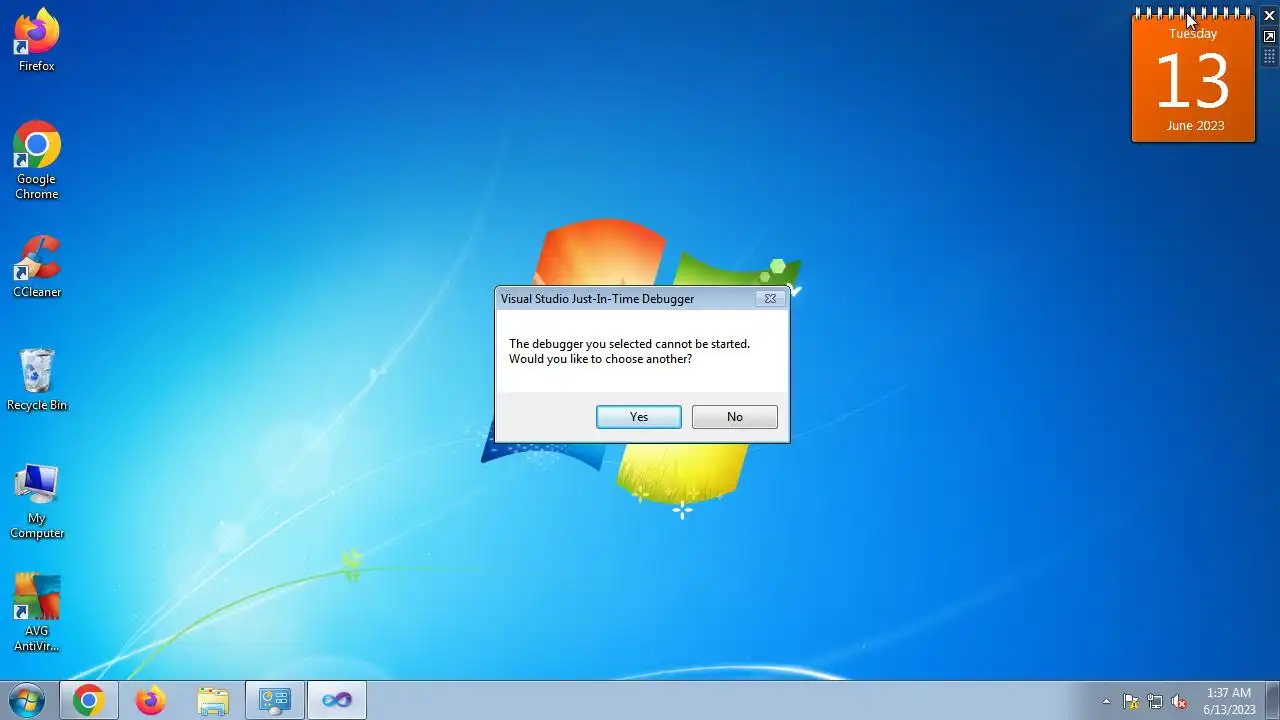Click Yes to choose another debugger
1280x720 pixels.
pyautogui.click(x=639, y=417)
